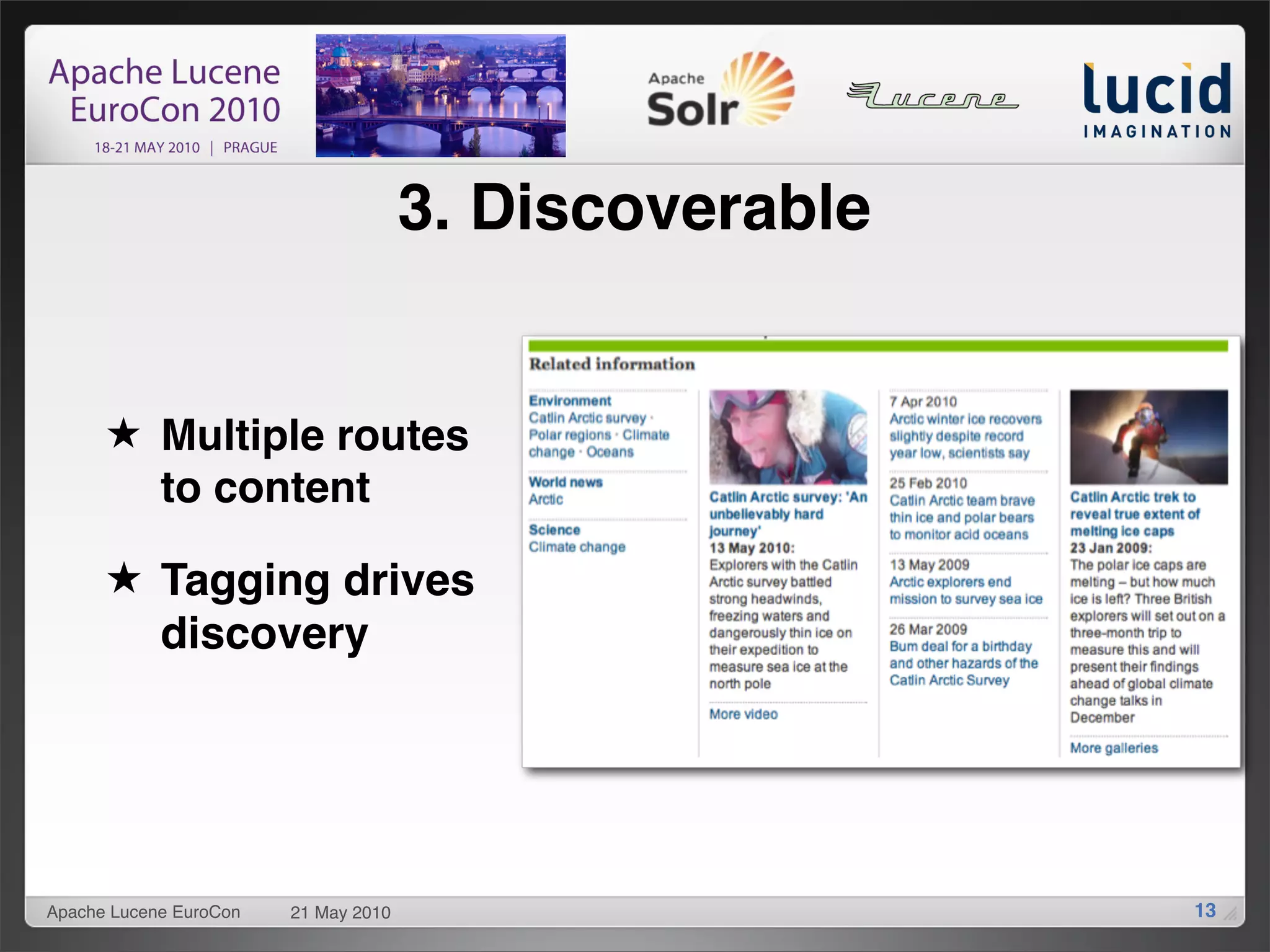The image size is (1270, 952).
Task: Click the More video link
Action: (x=743, y=714)
